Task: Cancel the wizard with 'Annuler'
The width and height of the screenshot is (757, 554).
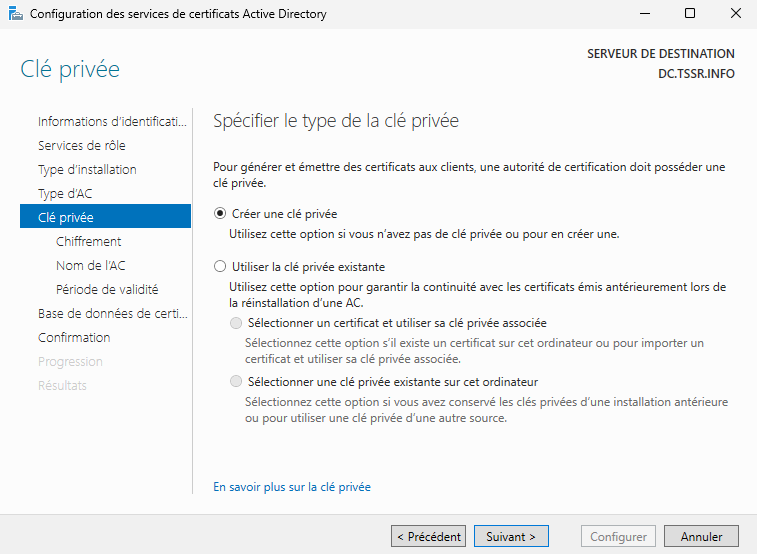Action: tap(701, 537)
